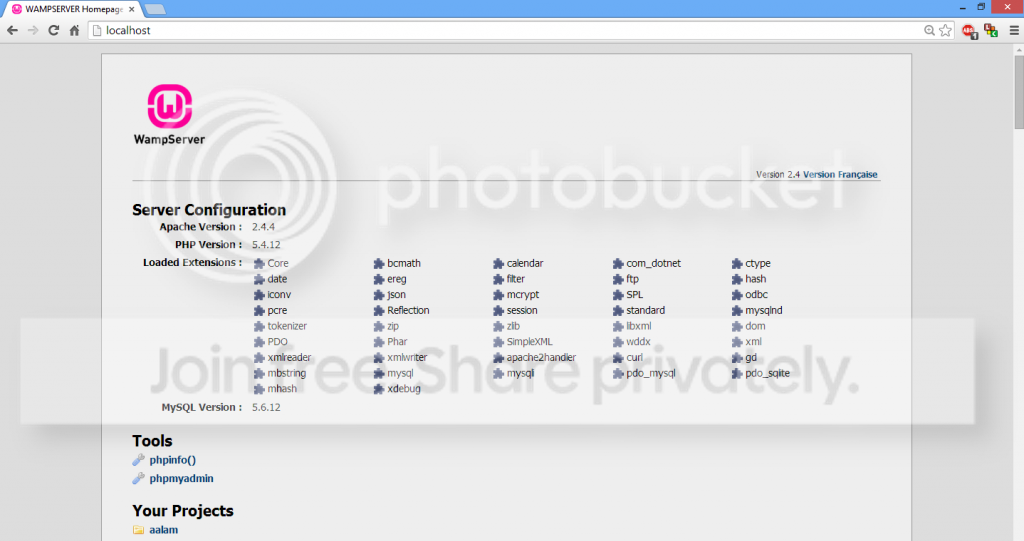Click the puzzle icon next to mbstring
The image size is (1024, 541).
(x=259, y=373)
